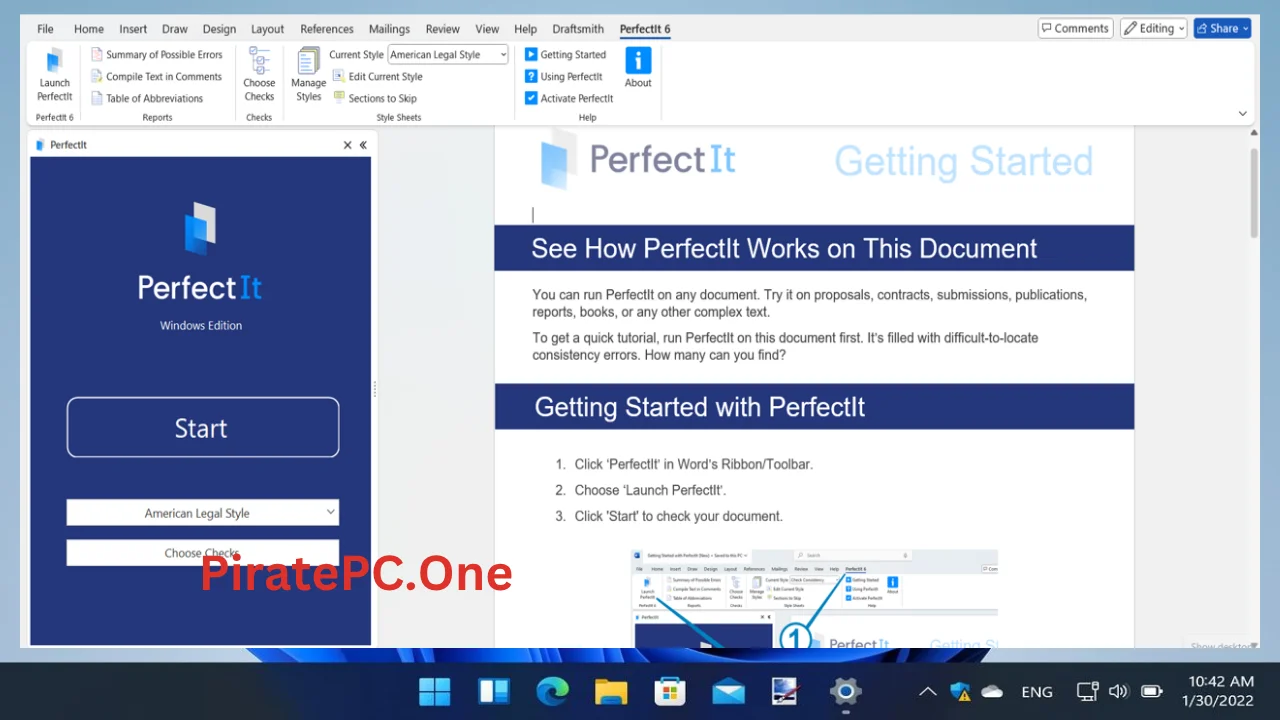Viewport: 1280px width, 720px height.
Task: Click step 'Choose 'Launch PerfectIt'.'
Action: [650, 490]
